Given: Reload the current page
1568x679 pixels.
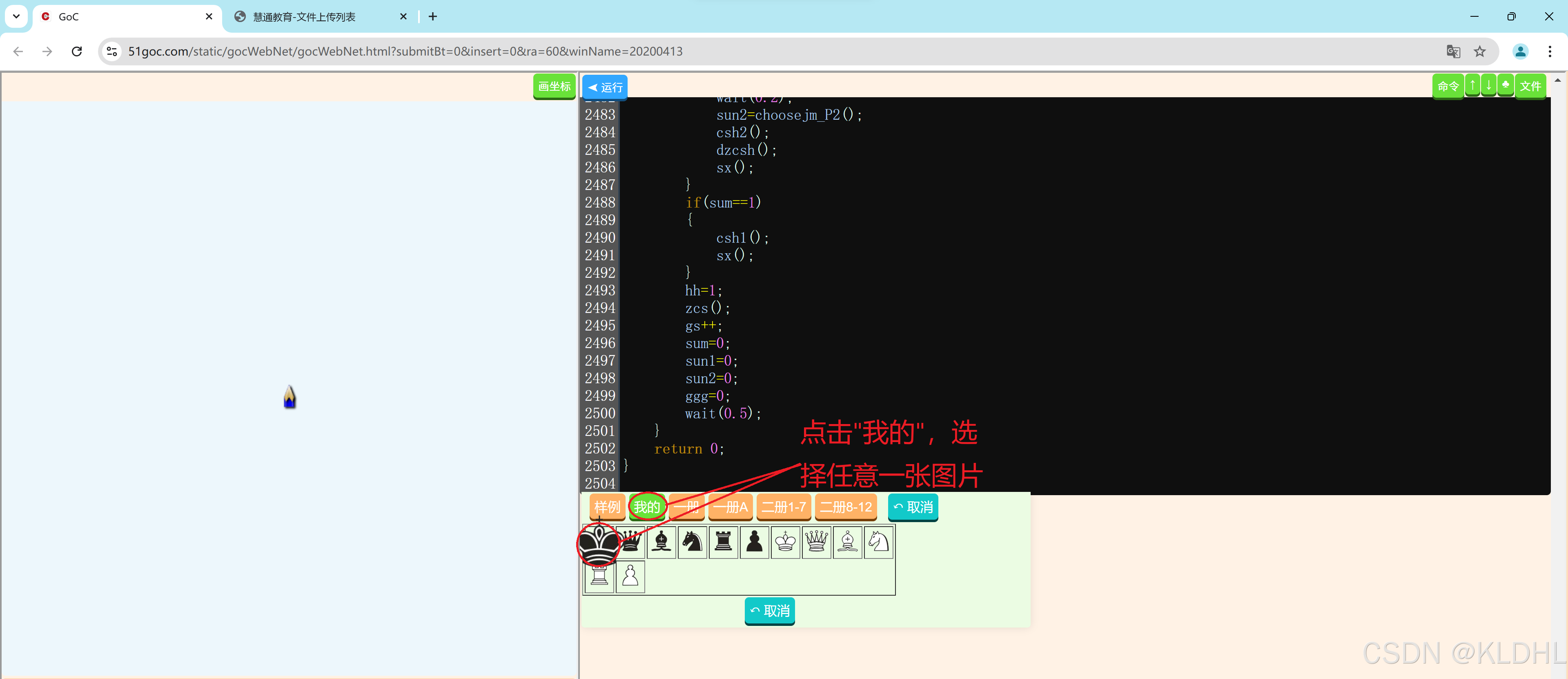Looking at the screenshot, I should 77,51.
